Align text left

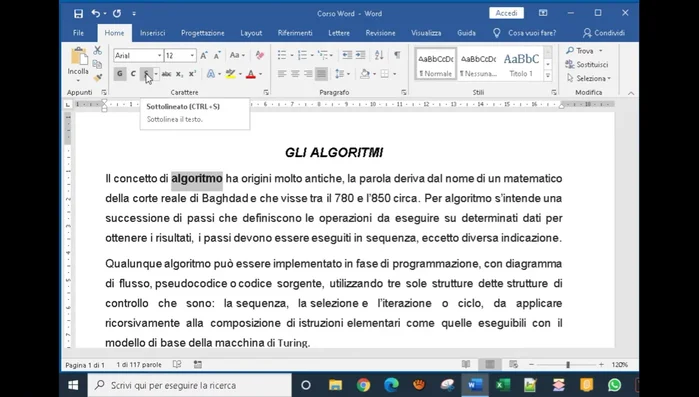click(282, 74)
